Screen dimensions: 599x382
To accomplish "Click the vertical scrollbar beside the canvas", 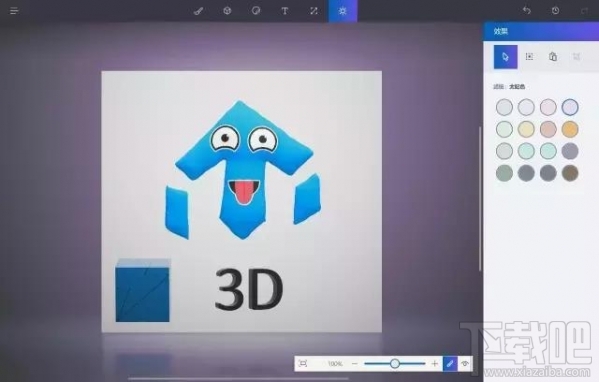I will coord(480,199).
